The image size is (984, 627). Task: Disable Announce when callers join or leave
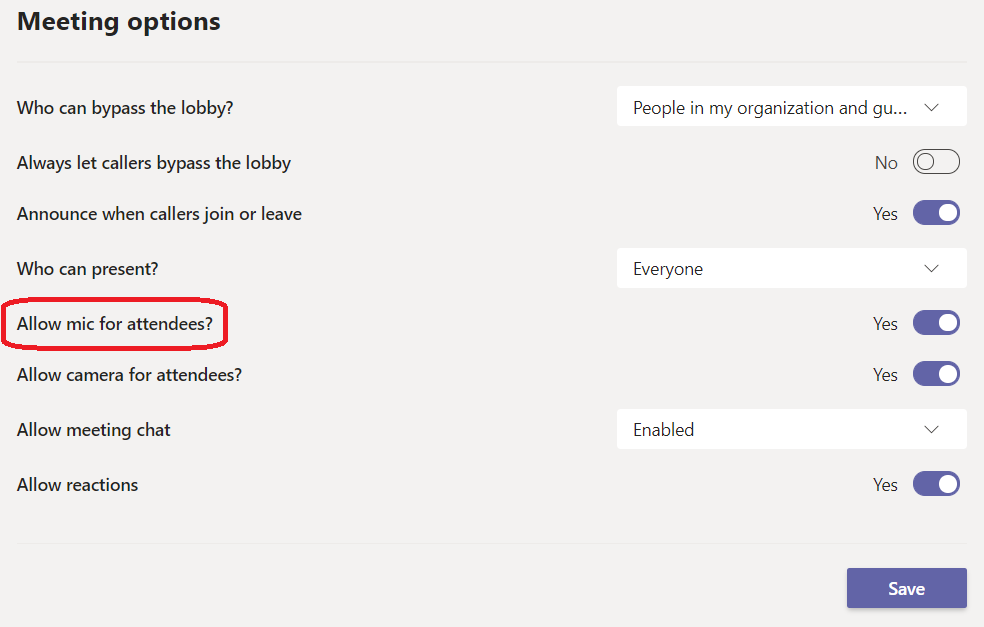[936, 213]
